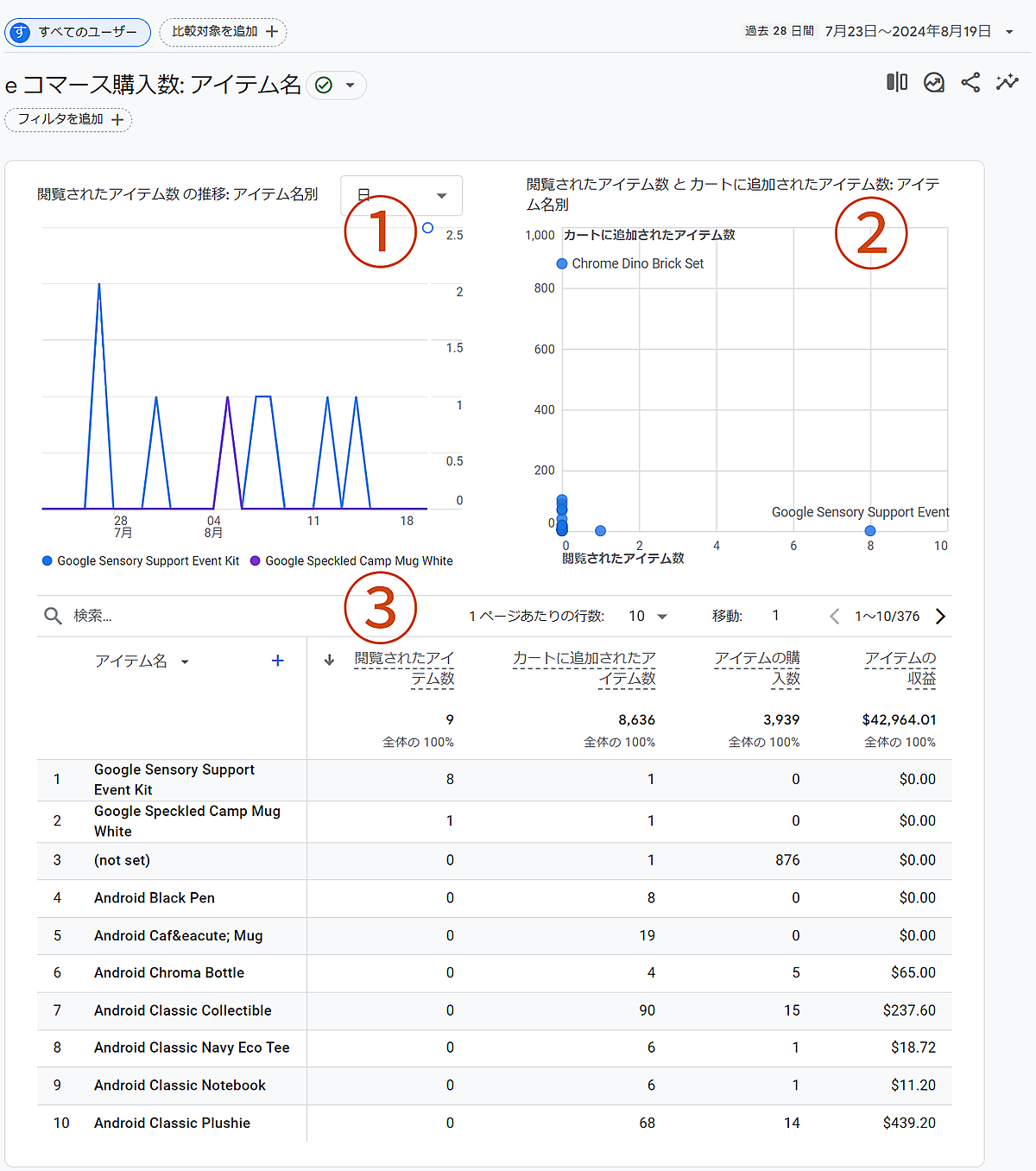The image size is (1036, 1171).
Task: Toggle Google Sensory Support Event Kit legend
Action: tap(141, 560)
